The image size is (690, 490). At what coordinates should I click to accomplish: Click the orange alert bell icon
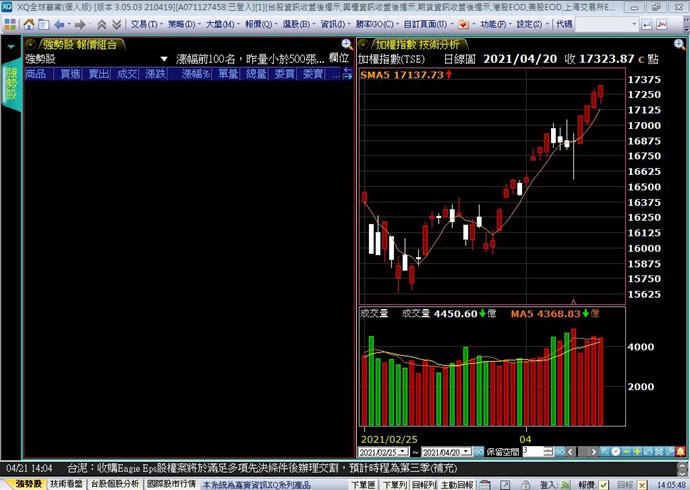point(680,452)
